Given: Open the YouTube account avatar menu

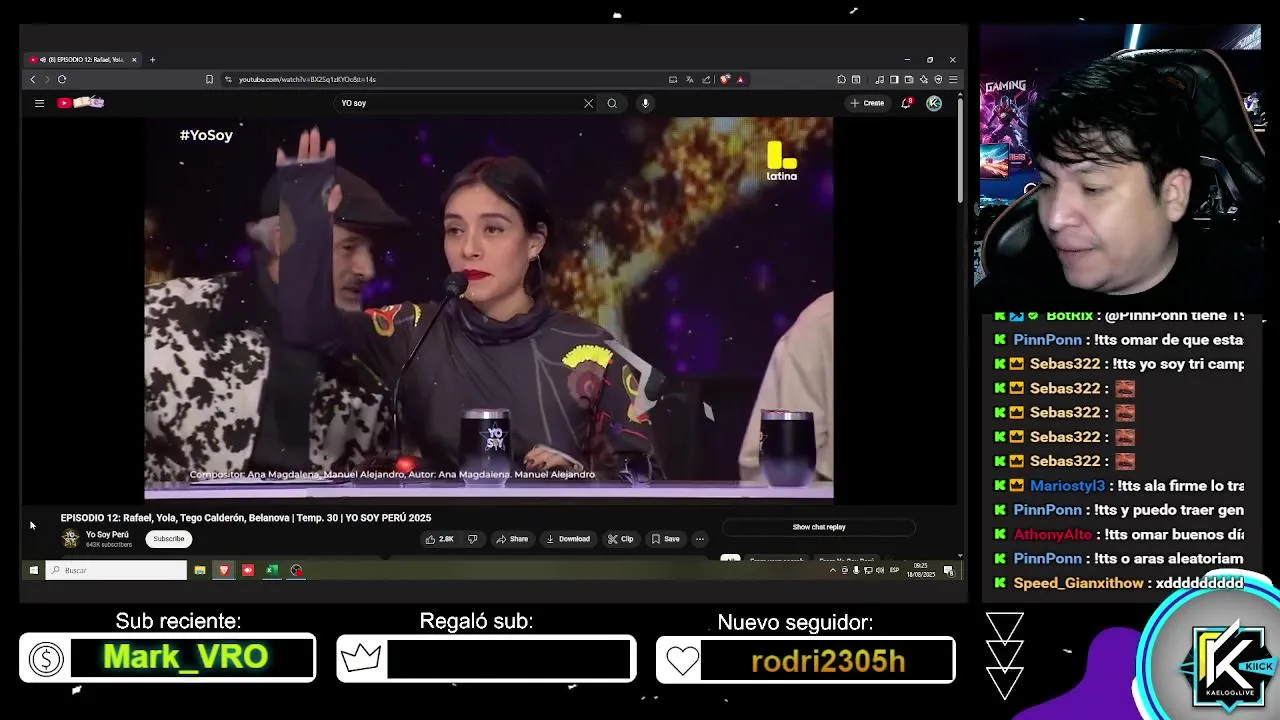Looking at the screenshot, I should coord(934,103).
